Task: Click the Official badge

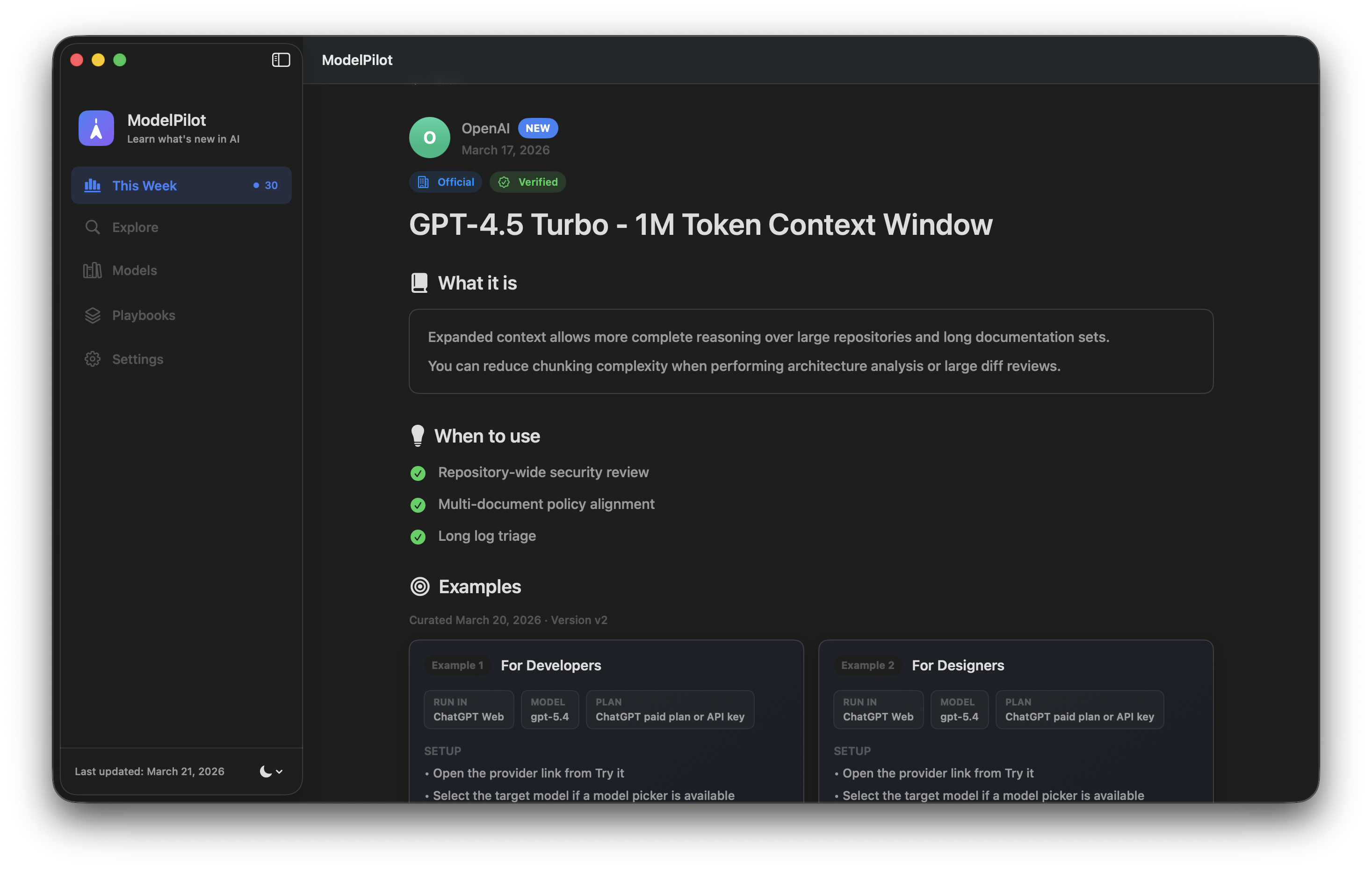Action: 446,181
